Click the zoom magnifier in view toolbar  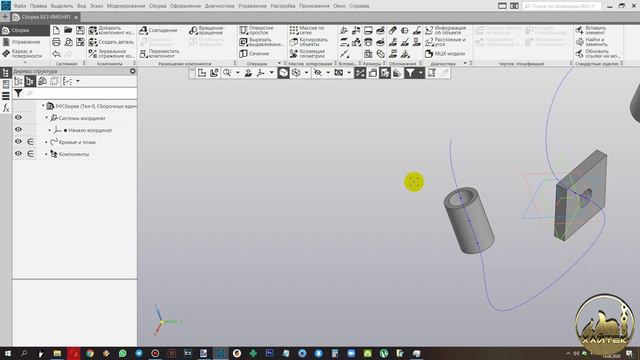(x=227, y=73)
